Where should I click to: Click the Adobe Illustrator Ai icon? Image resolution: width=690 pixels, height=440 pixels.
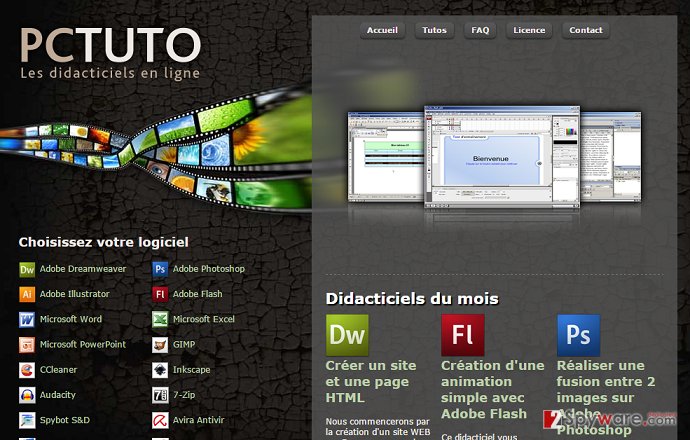pos(27,294)
